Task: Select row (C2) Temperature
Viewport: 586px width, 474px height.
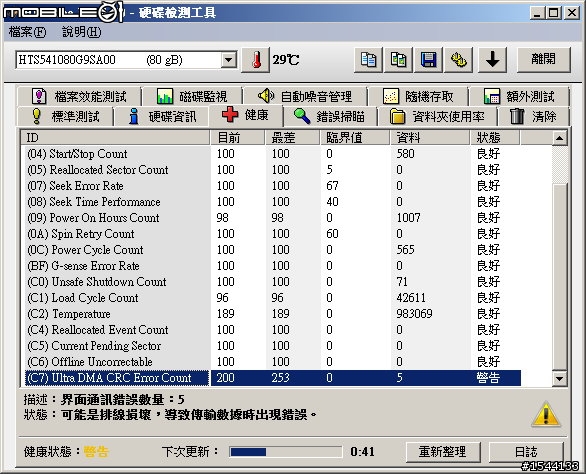Action: (x=273, y=314)
